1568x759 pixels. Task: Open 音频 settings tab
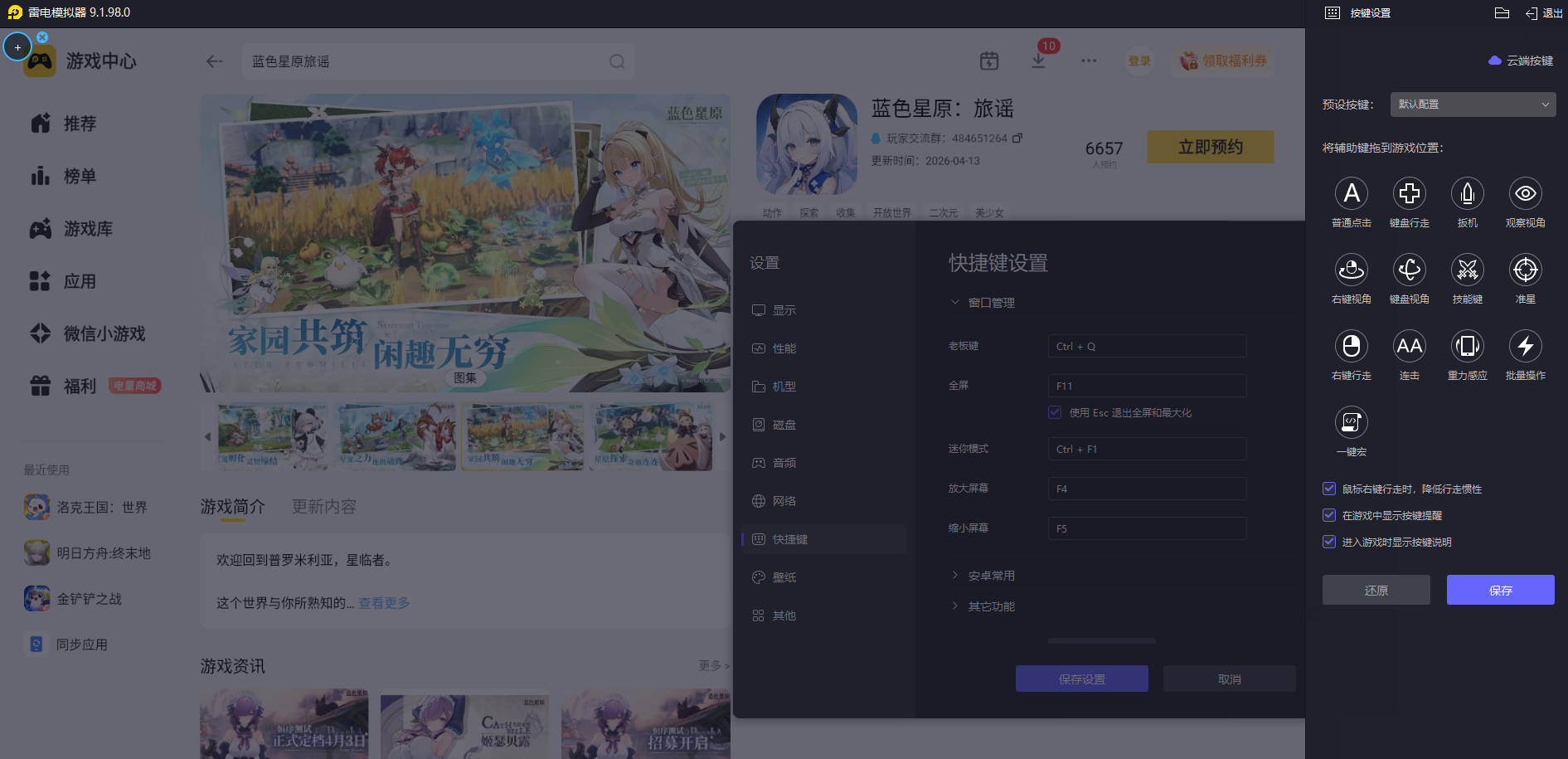pos(823,463)
